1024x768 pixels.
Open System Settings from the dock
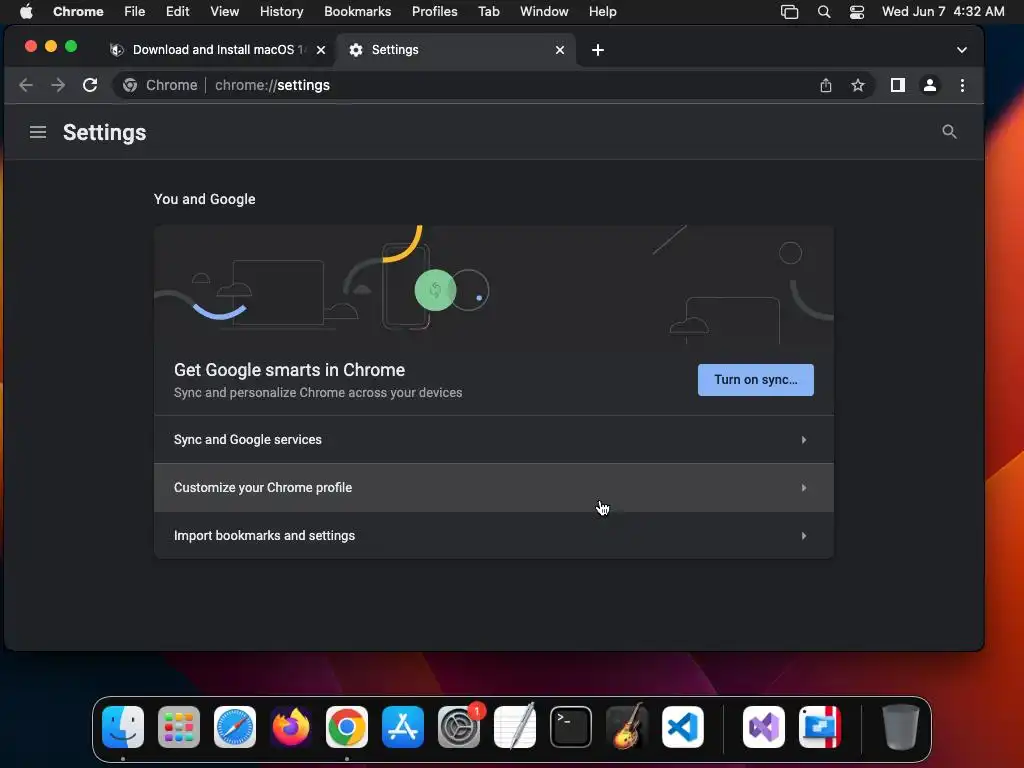click(458, 727)
